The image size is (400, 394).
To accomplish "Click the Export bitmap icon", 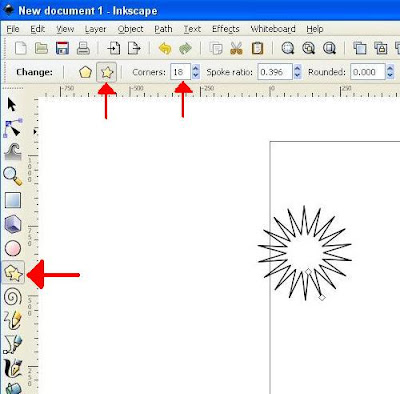I will click(134, 48).
